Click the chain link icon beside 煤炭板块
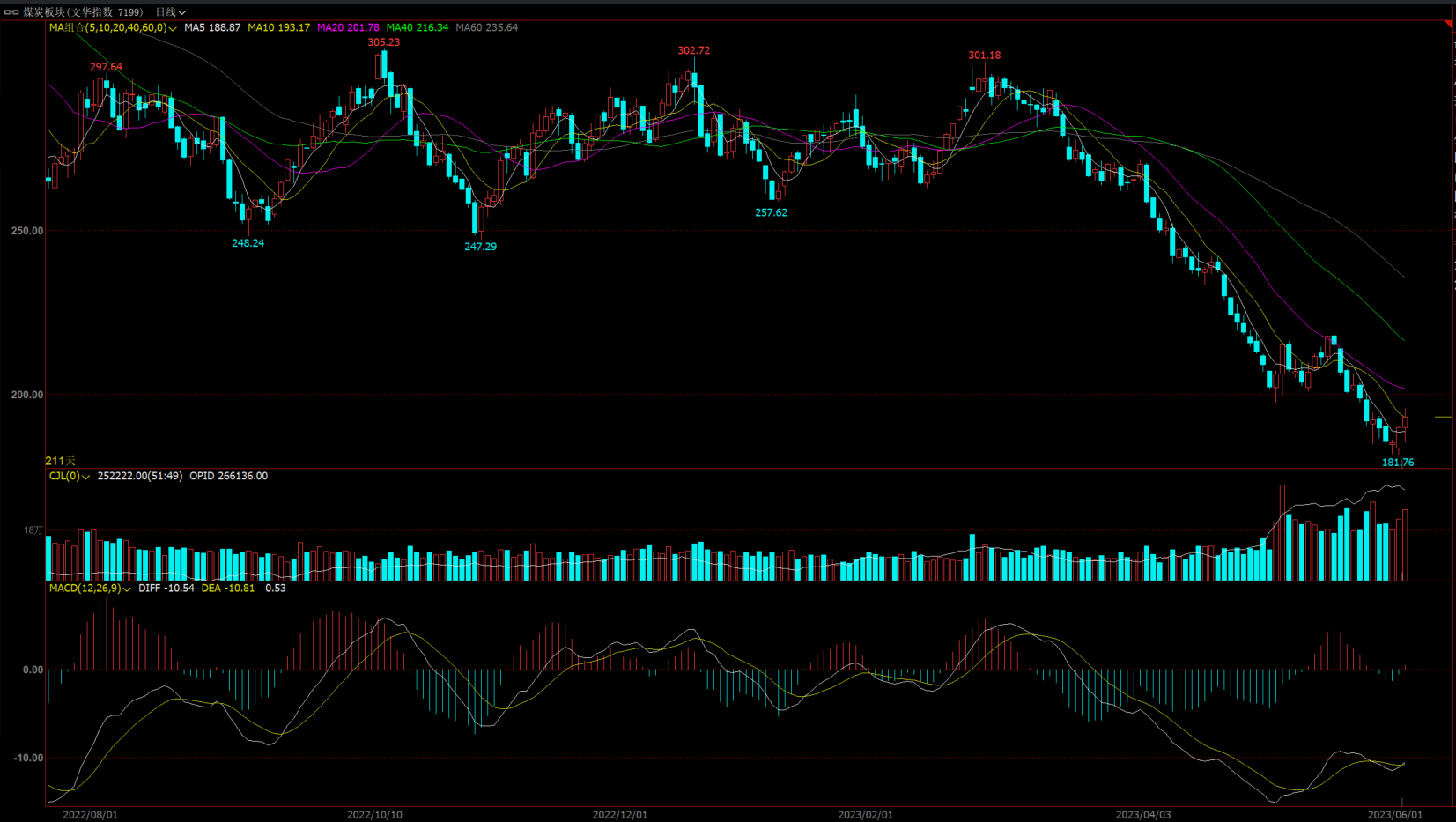This screenshot has width=1456, height=822. coord(11,12)
